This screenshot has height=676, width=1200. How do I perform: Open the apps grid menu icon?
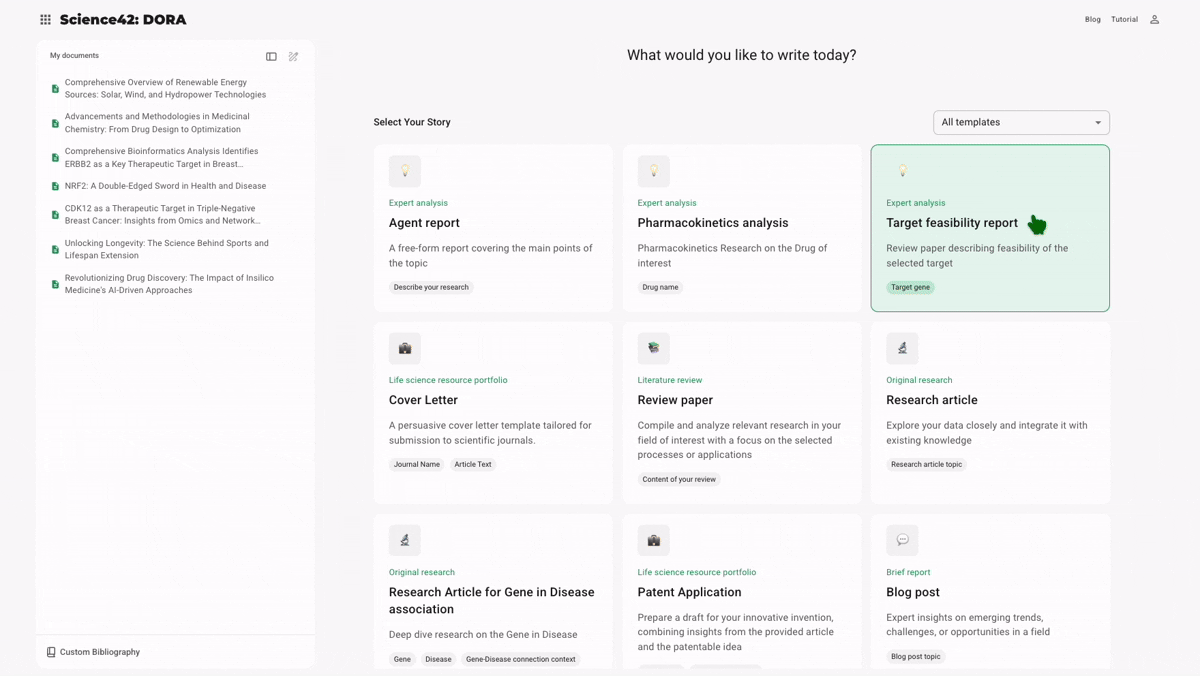tap(45, 19)
